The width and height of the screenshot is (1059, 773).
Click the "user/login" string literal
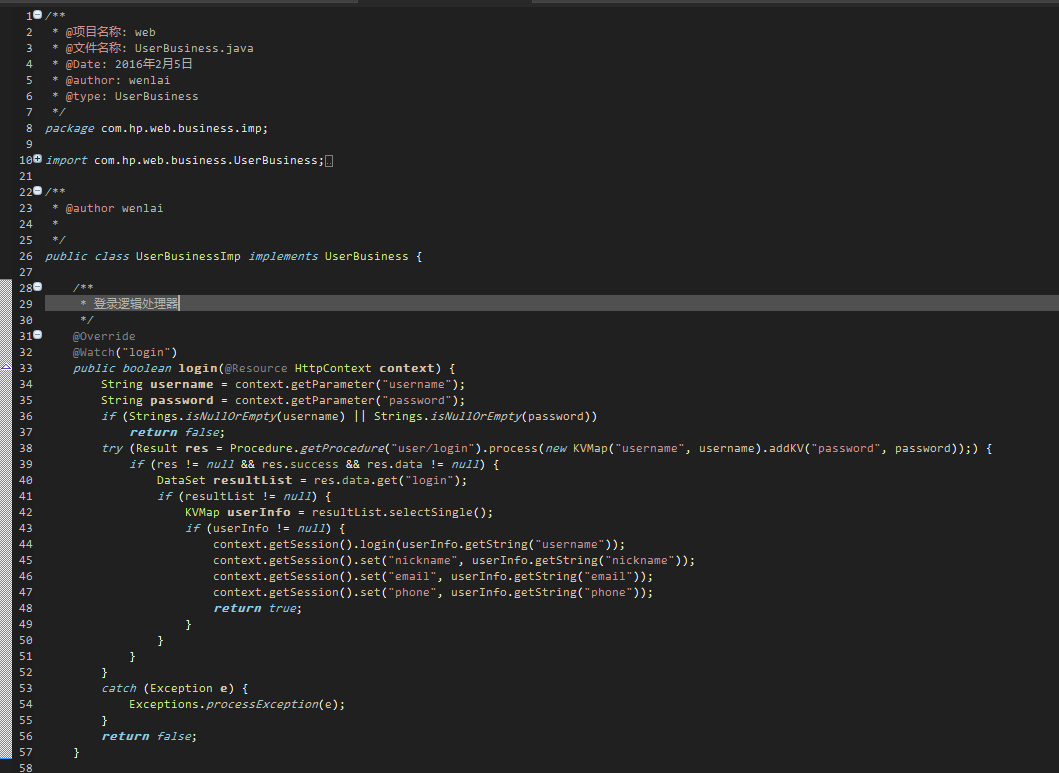pyautogui.click(x=434, y=448)
